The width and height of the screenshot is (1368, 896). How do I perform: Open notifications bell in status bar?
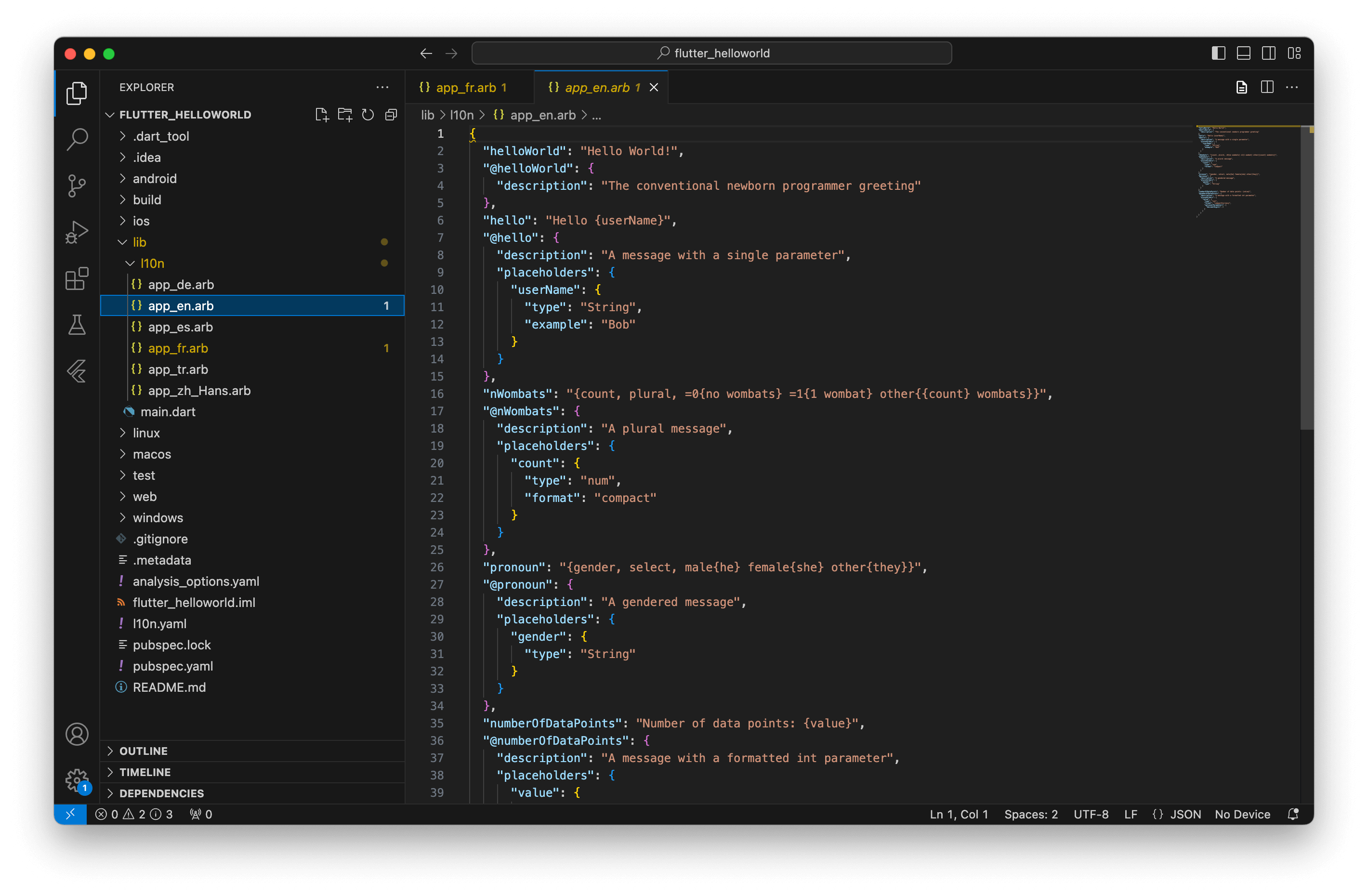(x=1293, y=814)
